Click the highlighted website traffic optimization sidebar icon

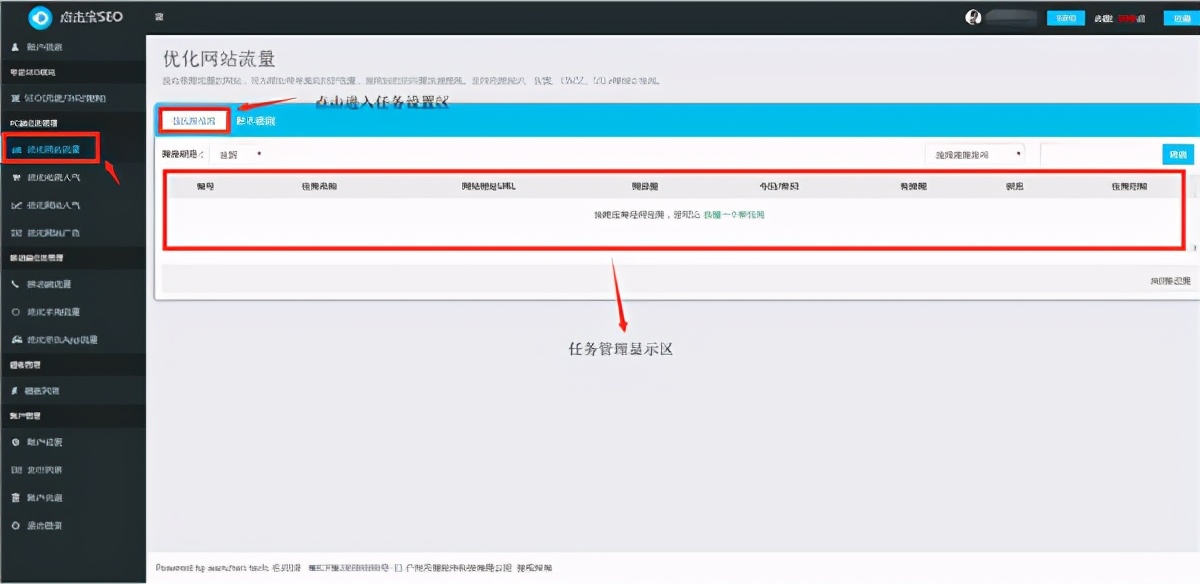pyautogui.click(x=16, y=148)
